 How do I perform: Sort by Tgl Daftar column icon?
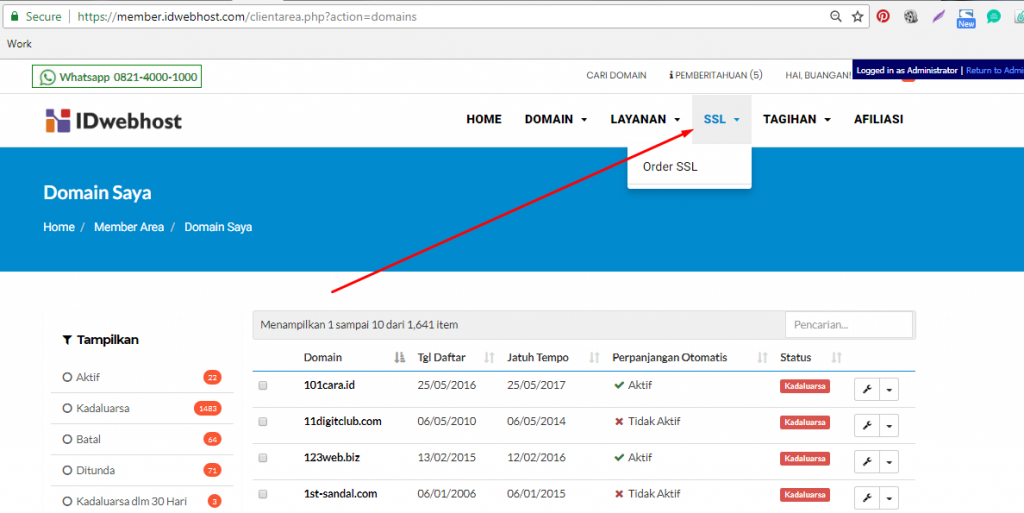click(x=489, y=358)
